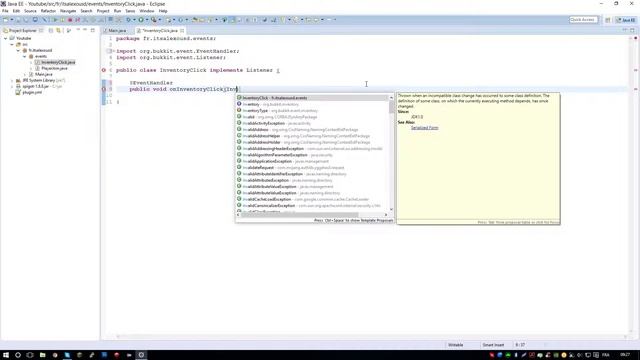Click the error marker on line 9
640x360 pixels.
coord(104,89)
